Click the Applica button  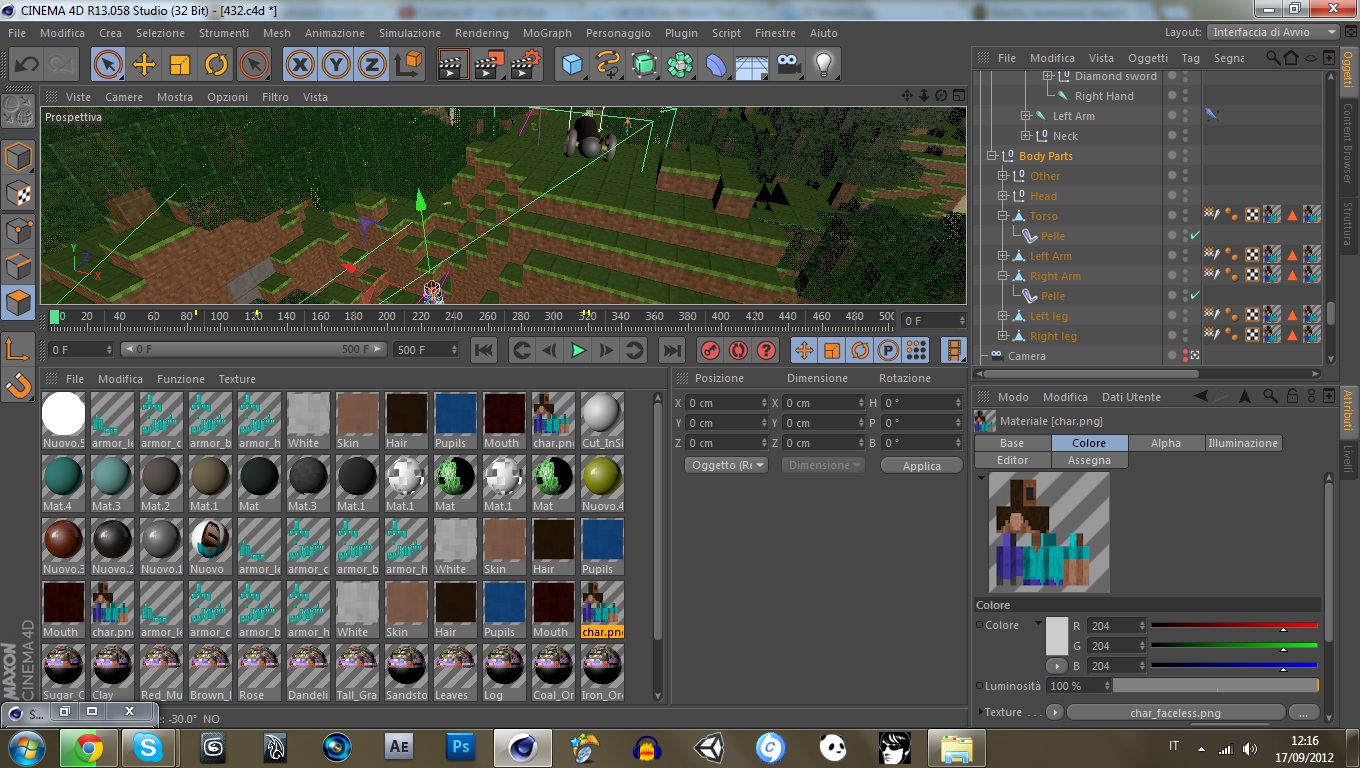(921, 465)
